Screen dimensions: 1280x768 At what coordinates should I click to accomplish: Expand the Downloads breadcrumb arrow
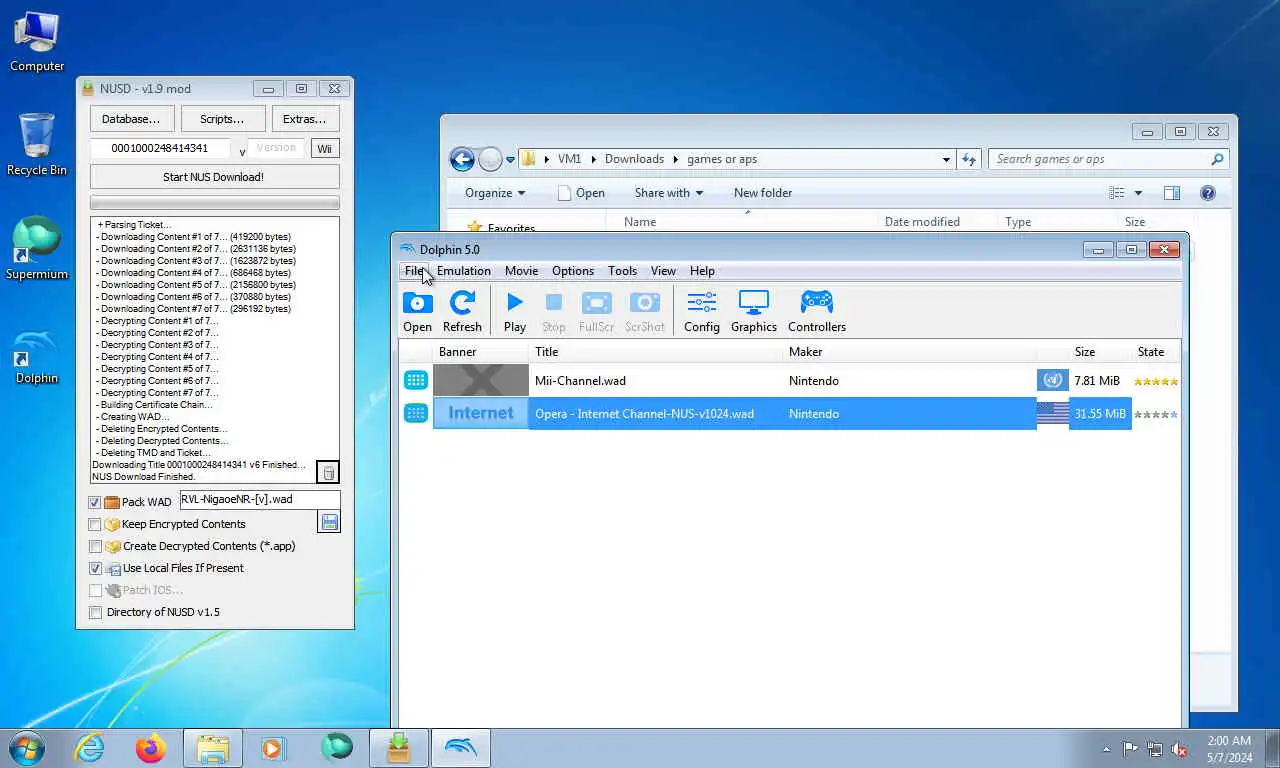pos(676,159)
